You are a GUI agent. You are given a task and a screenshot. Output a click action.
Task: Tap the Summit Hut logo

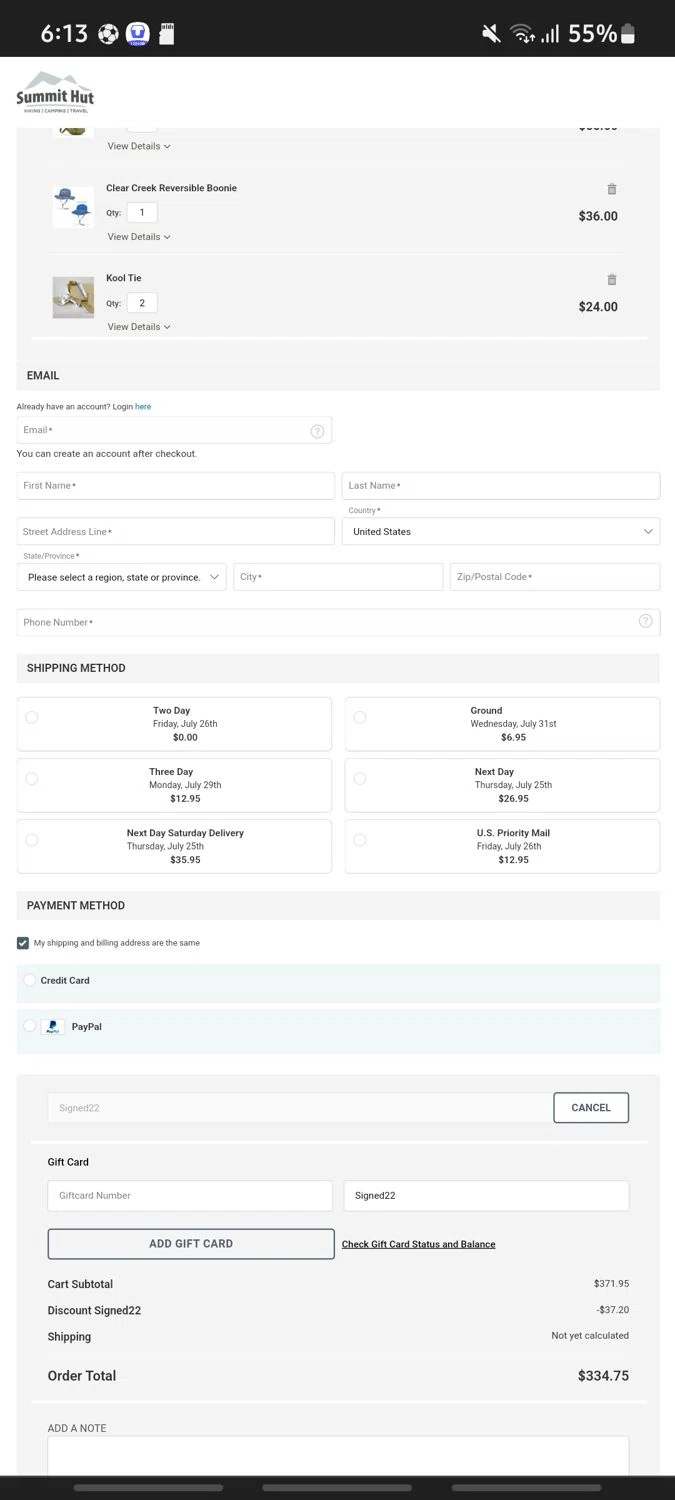click(55, 93)
